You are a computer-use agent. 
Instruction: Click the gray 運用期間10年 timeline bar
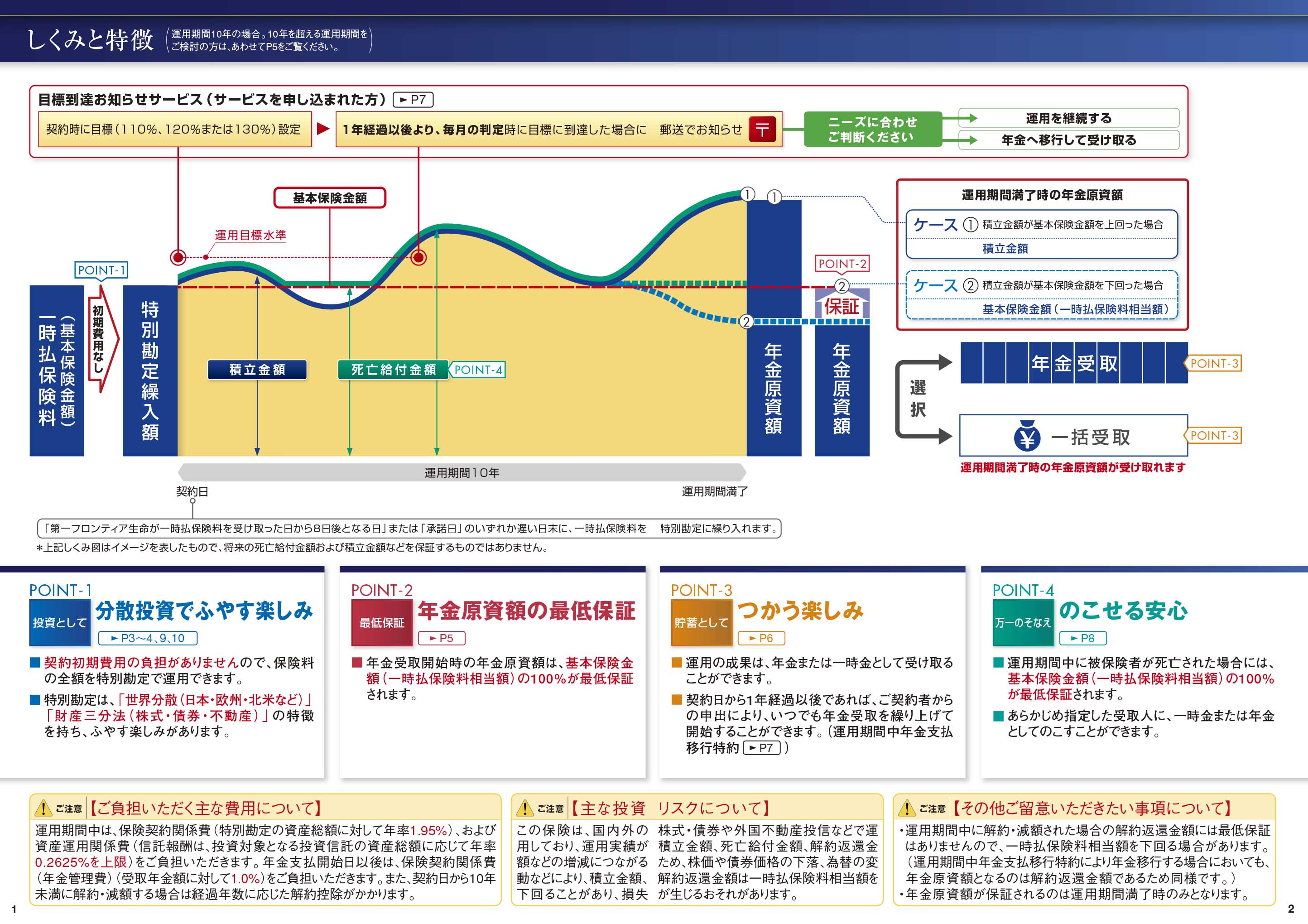462,472
